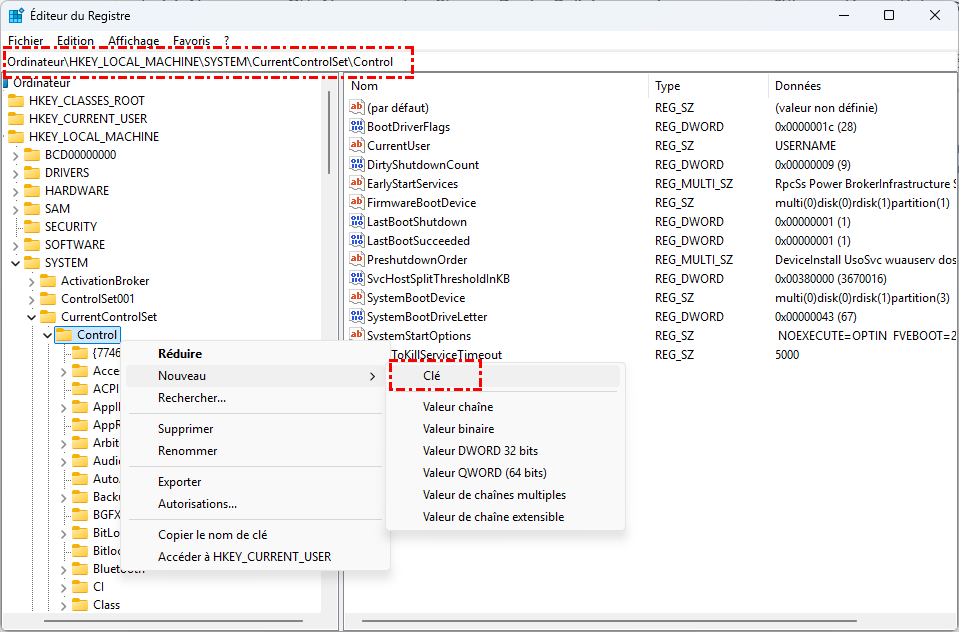Click the SystemBootDevice value icon
This screenshot has width=959, height=632.
click(358, 298)
